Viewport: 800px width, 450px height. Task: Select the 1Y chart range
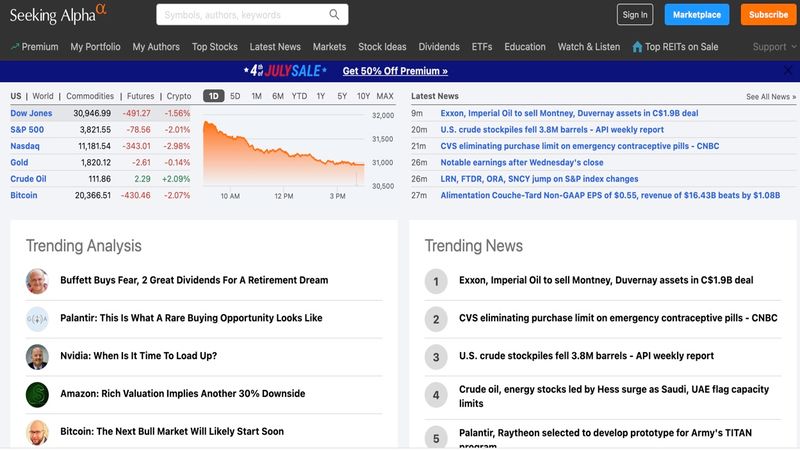320,96
